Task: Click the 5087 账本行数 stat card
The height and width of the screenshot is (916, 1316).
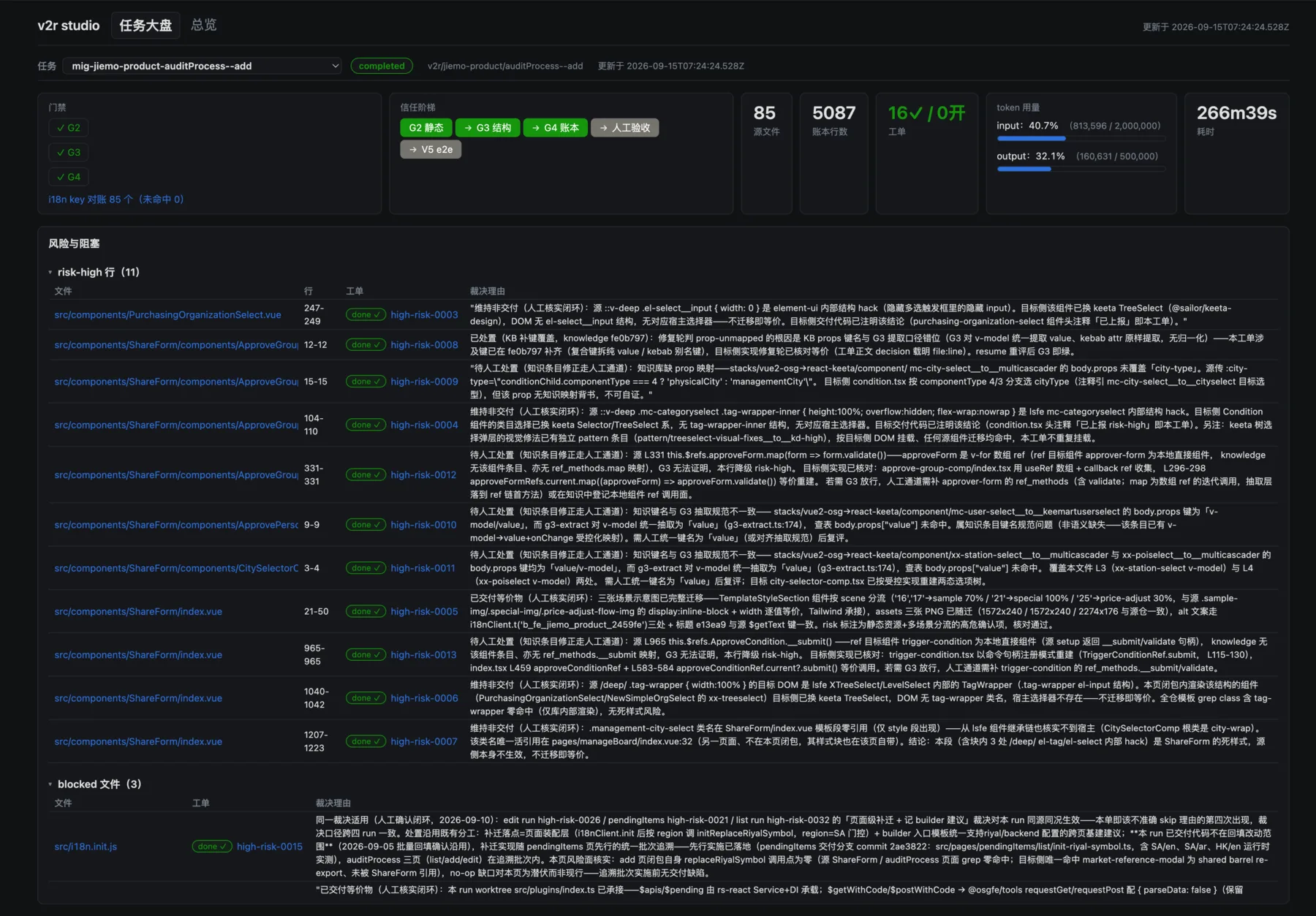Action: pyautogui.click(x=833, y=154)
